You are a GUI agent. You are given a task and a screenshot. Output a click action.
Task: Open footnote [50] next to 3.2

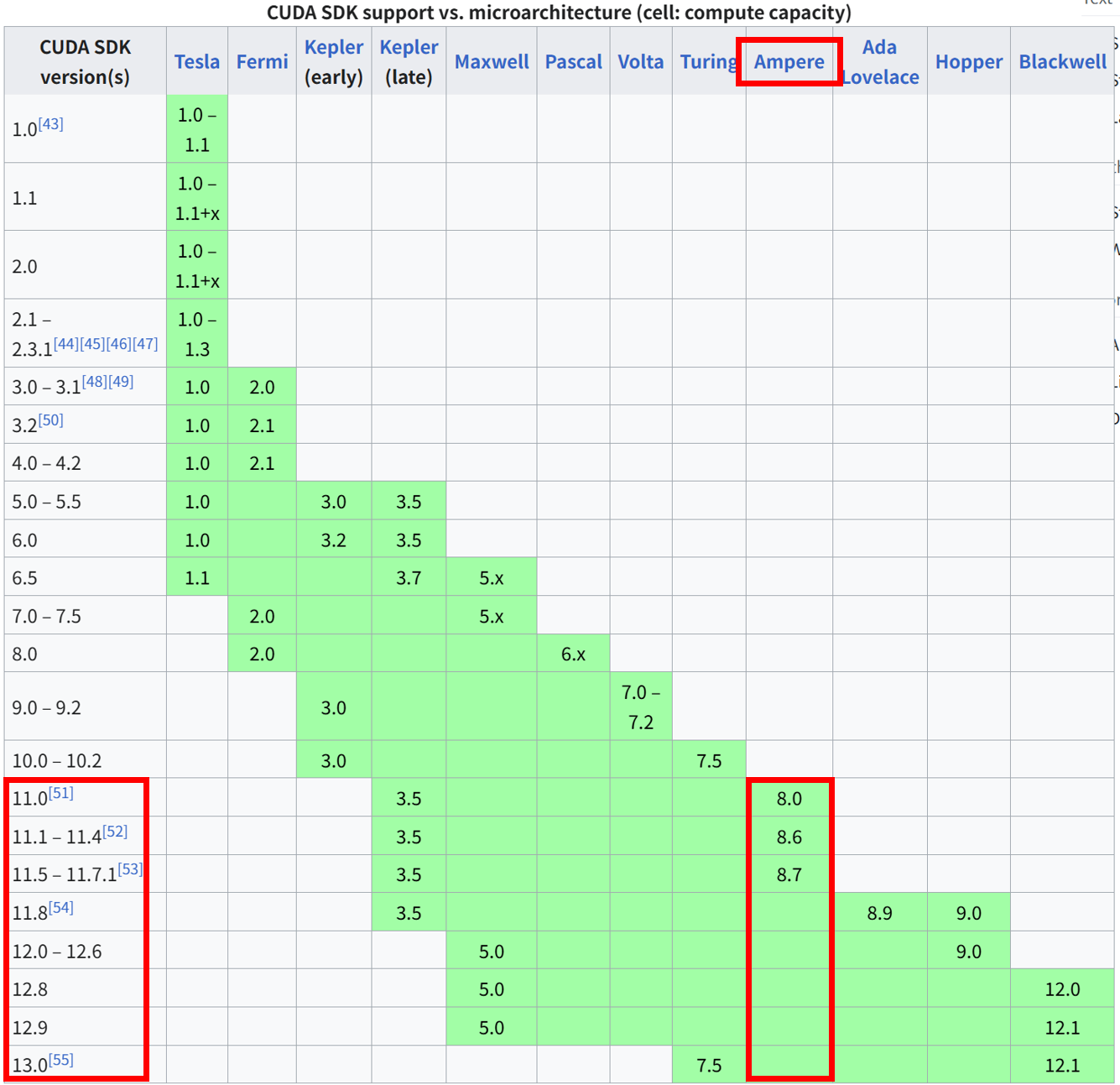50,420
